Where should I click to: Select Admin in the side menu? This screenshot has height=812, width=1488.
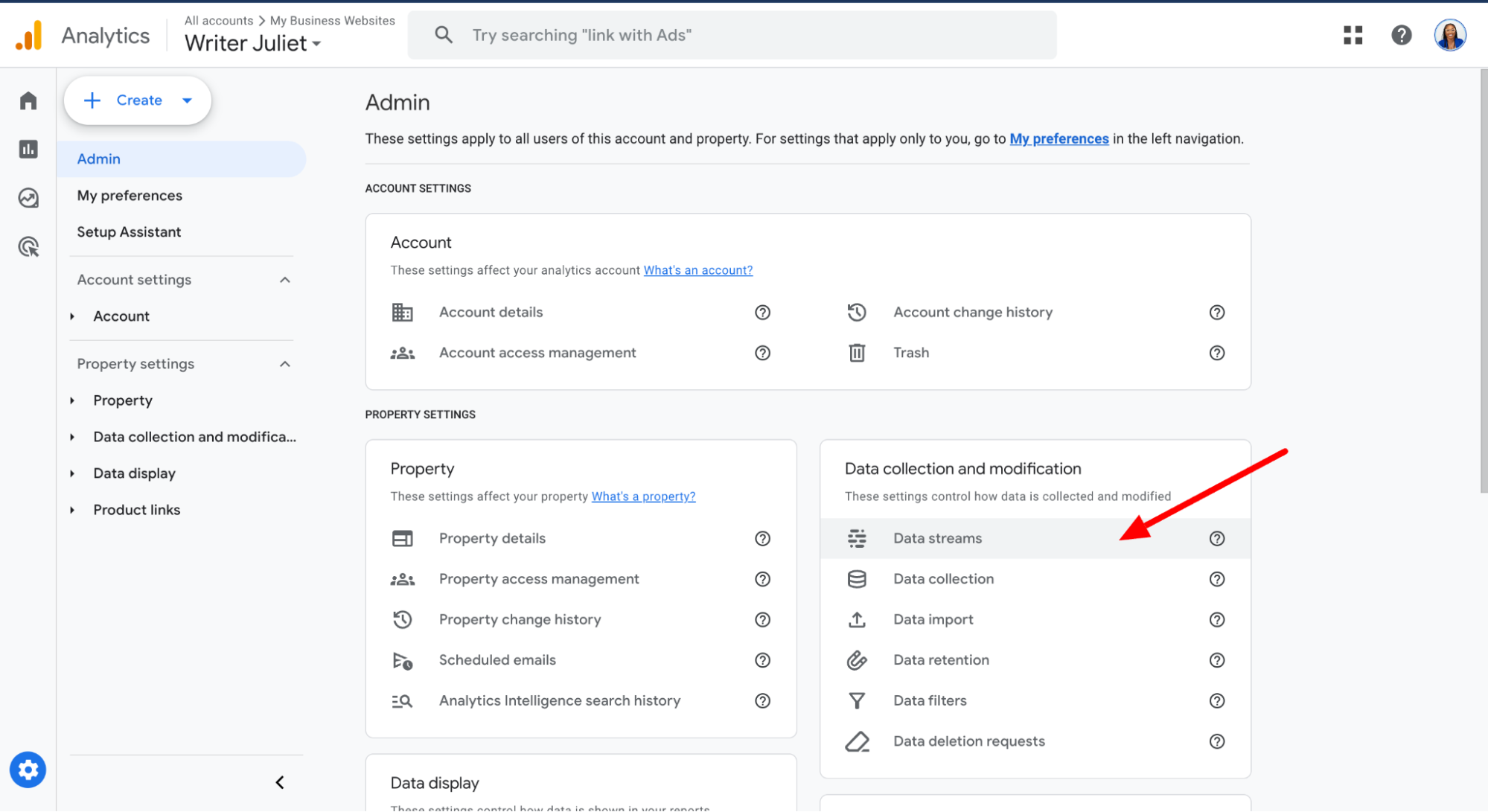click(x=182, y=159)
